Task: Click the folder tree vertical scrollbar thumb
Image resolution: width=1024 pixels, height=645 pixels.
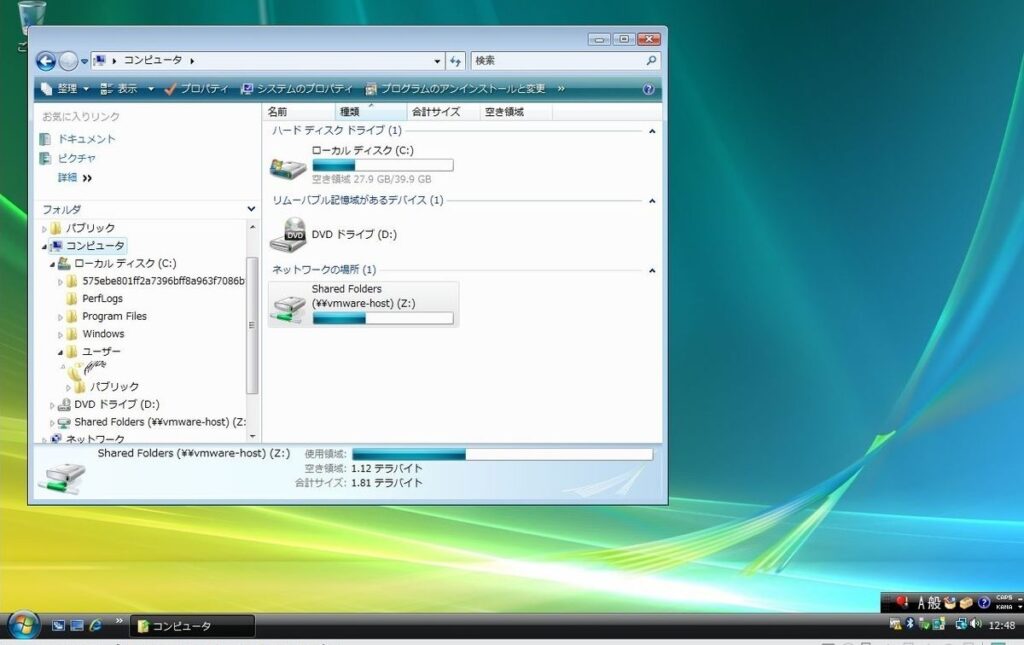Action: coord(252,325)
